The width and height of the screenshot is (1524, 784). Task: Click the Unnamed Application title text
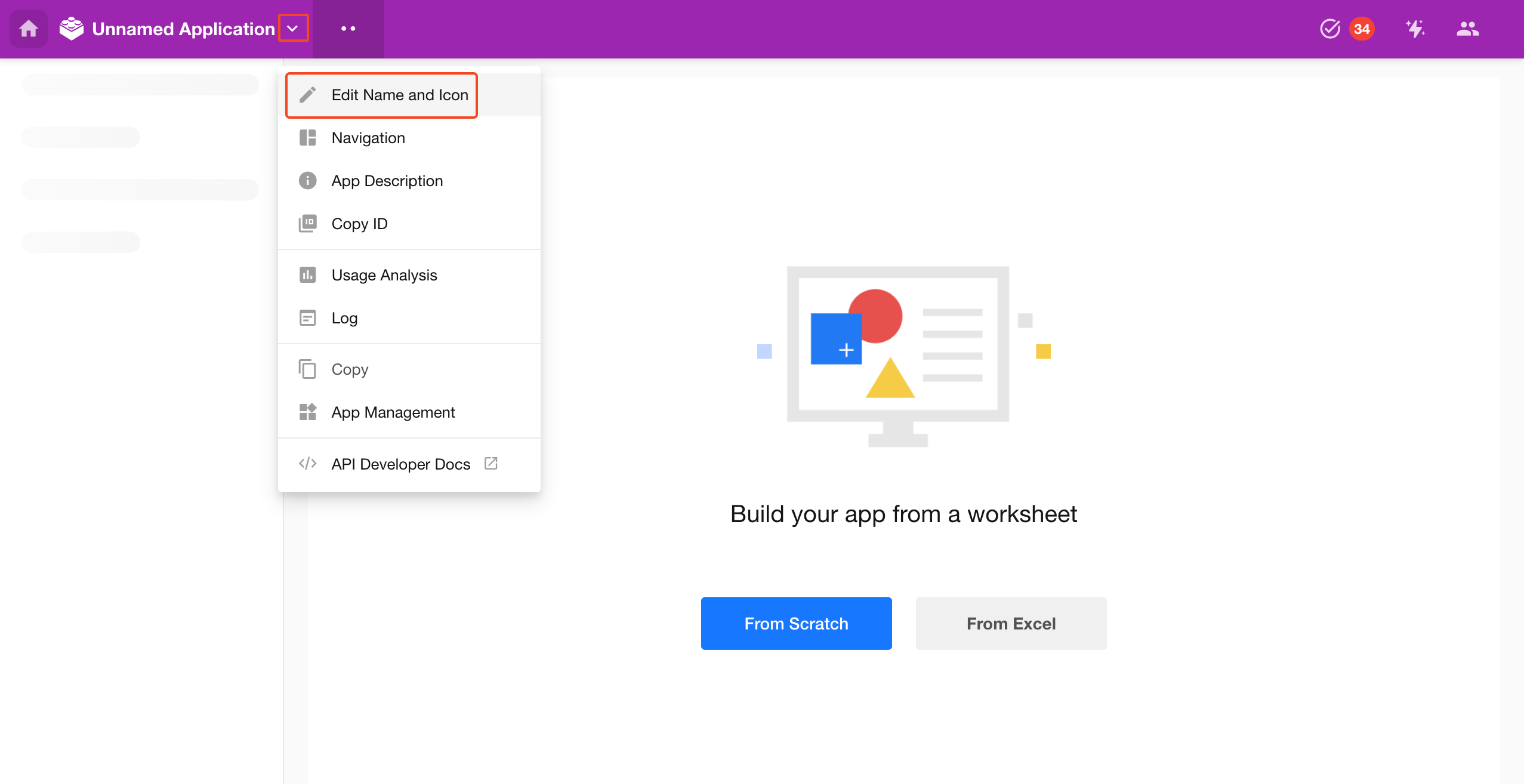(183, 29)
